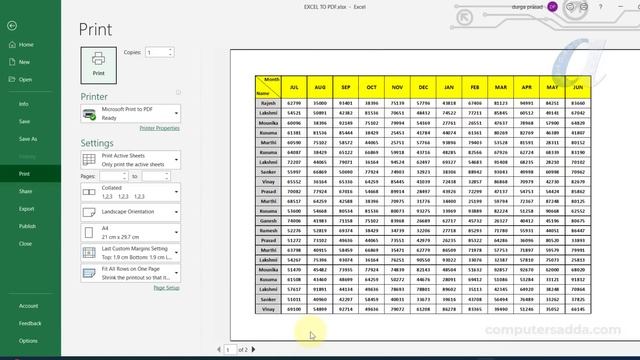Open the Share option
Viewport: 640px width, 360px height.
(25, 191)
